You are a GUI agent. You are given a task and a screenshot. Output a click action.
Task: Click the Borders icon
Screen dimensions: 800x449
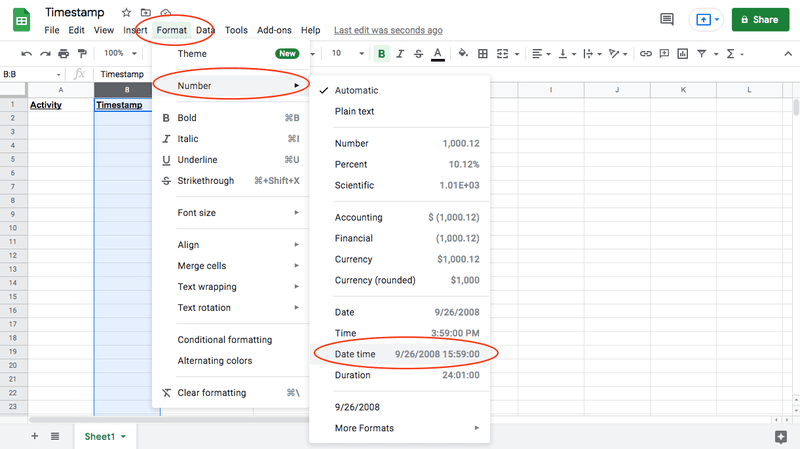(x=483, y=54)
